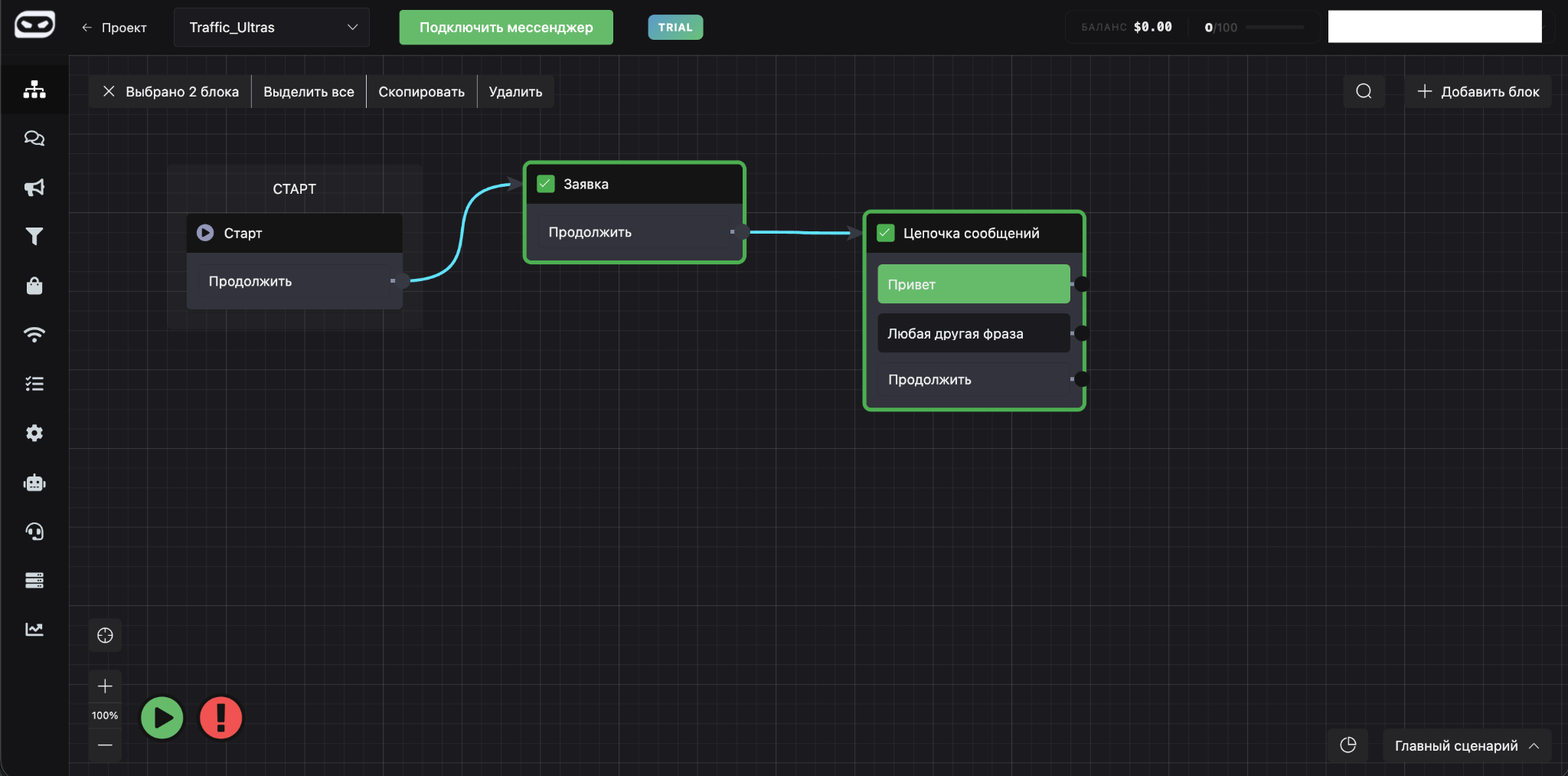Viewport: 1568px width, 776px height.
Task: Click the БАЛАНС $0.00 indicator
Action: [x=1126, y=28]
